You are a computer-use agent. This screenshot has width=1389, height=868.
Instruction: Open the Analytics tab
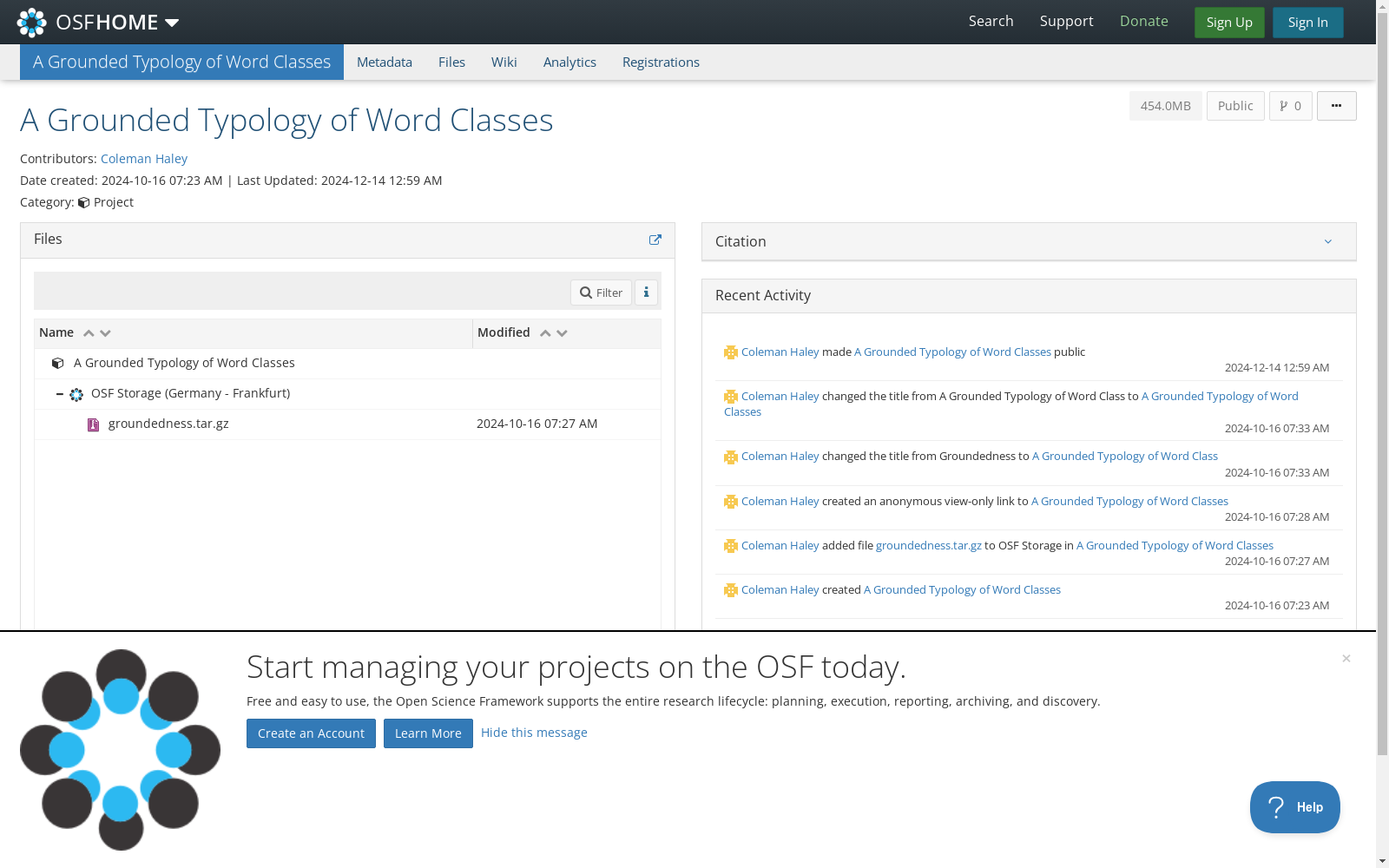pos(569,62)
